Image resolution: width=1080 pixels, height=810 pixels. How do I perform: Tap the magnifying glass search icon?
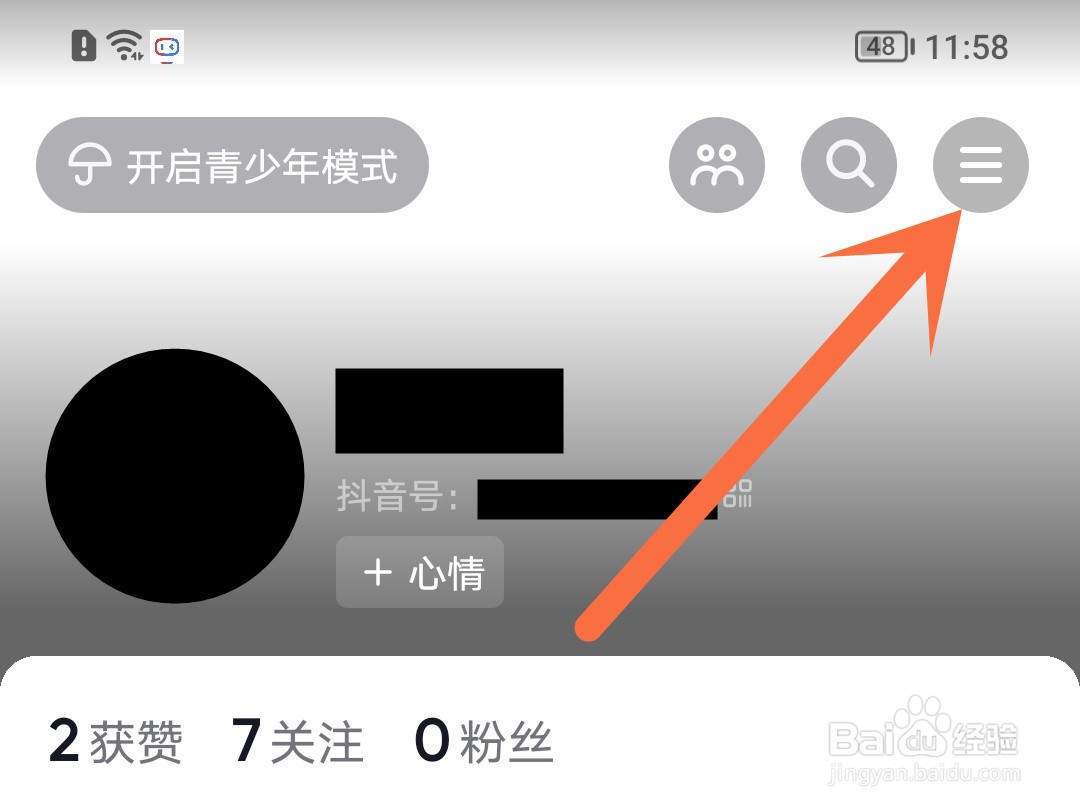coord(849,165)
